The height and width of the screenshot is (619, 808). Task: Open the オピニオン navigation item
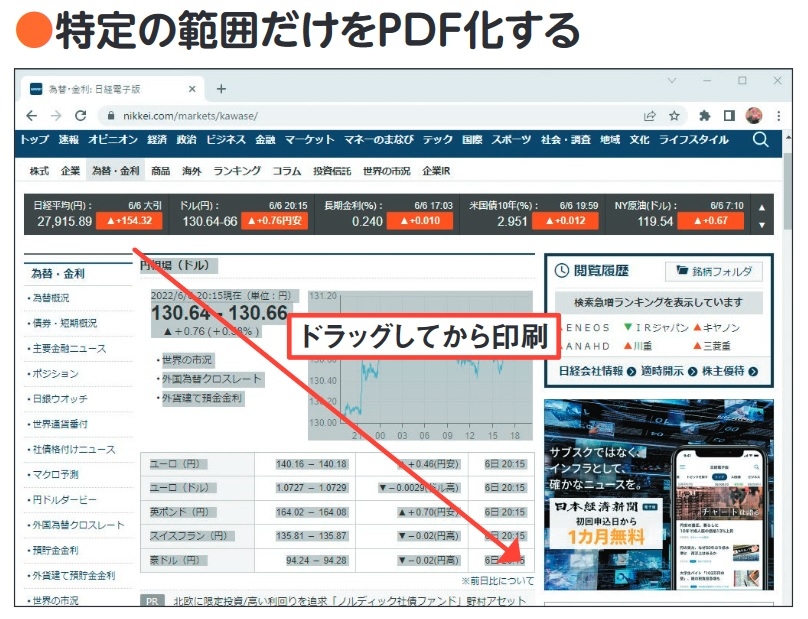coord(113,140)
